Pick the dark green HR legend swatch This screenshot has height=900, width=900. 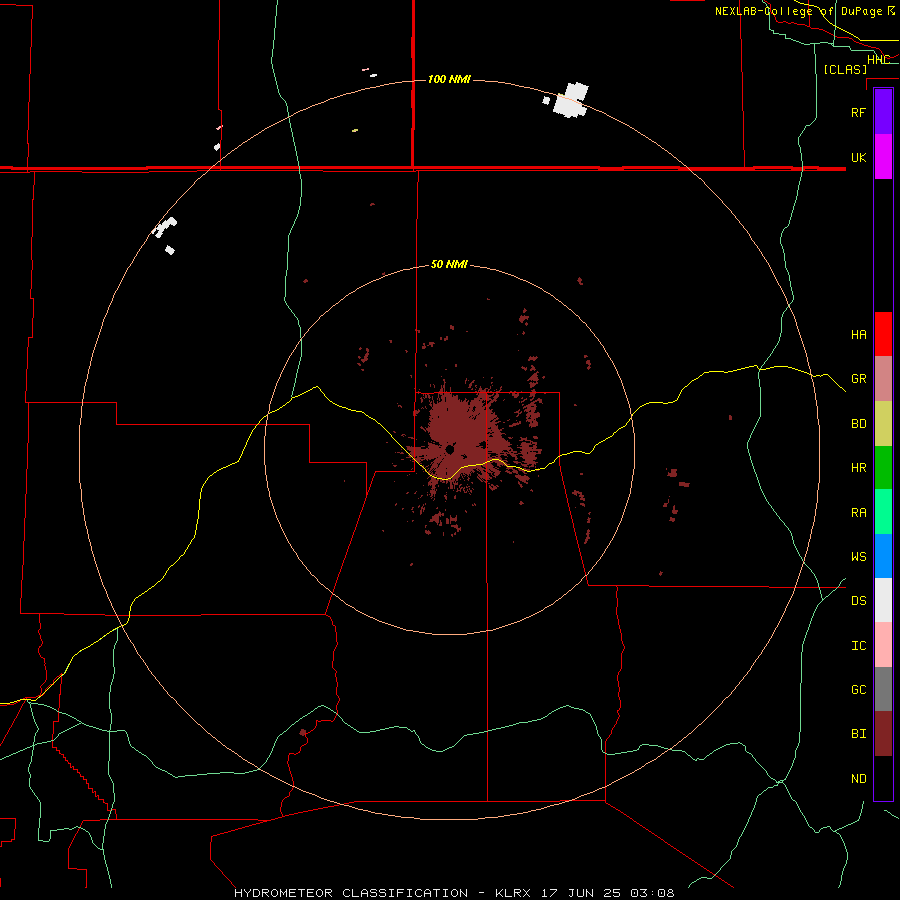[x=883, y=468]
